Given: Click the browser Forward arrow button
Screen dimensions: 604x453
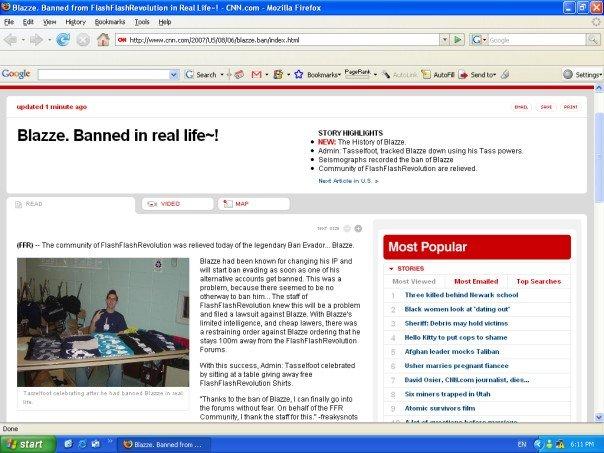Looking at the screenshot, I should [37, 40].
